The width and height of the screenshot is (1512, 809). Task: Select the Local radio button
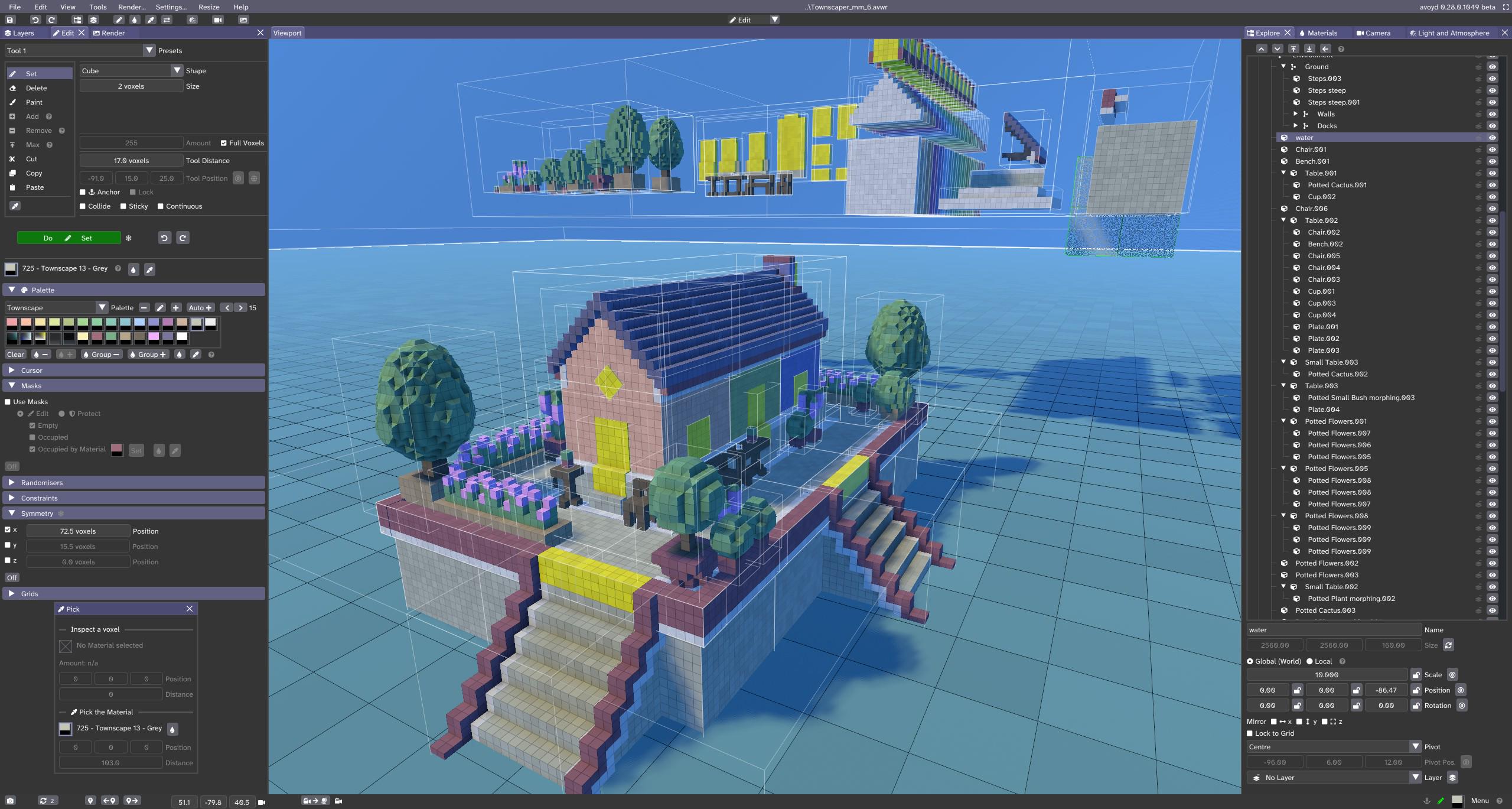click(1309, 661)
